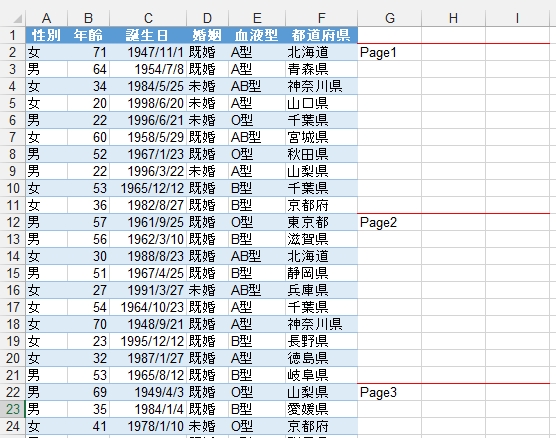The width and height of the screenshot is (556, 438).
Task: Click the 血液型 header cell
Action: coord(257,35)
